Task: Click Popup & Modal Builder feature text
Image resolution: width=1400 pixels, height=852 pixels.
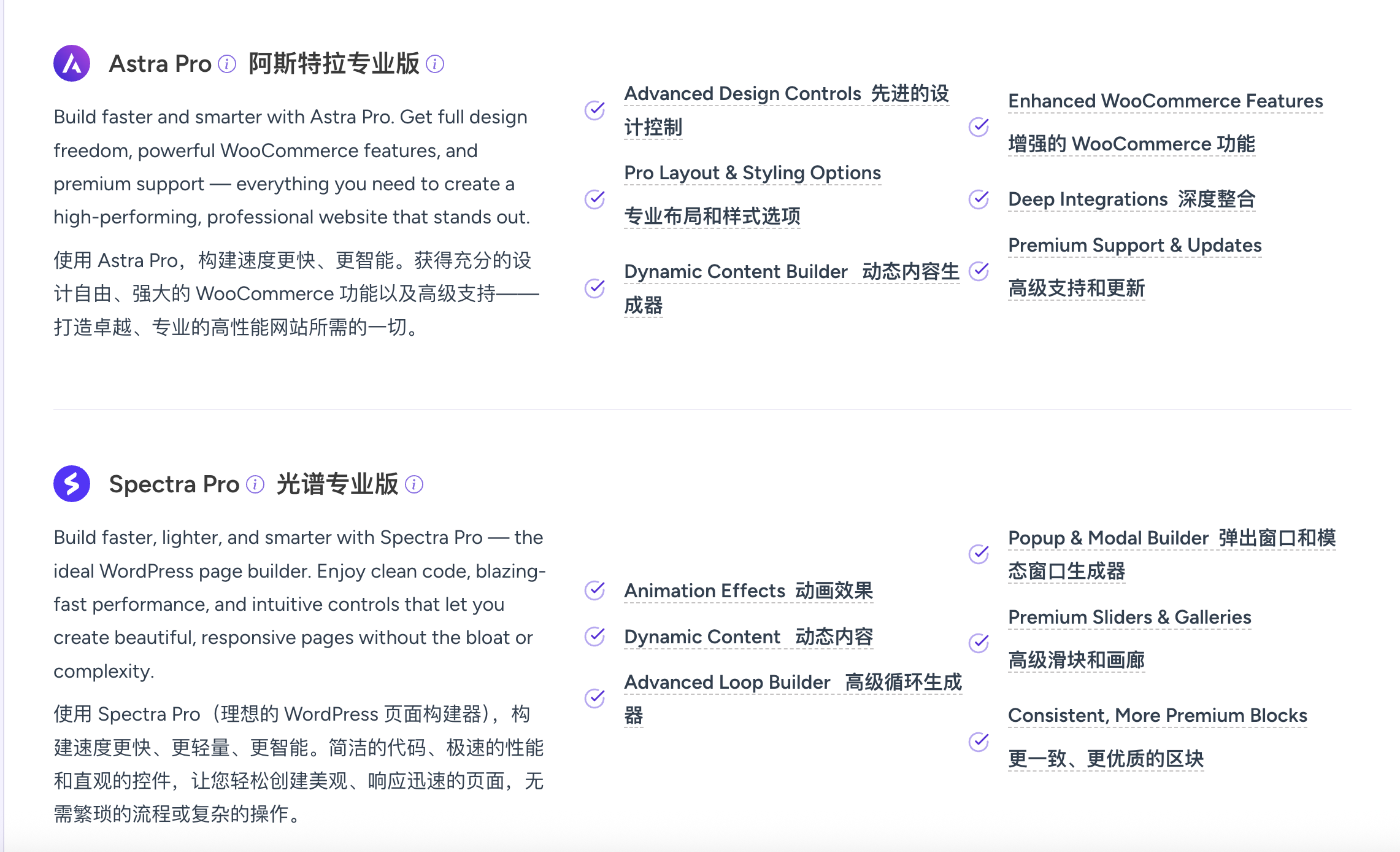Action: tap(1172, 554)
